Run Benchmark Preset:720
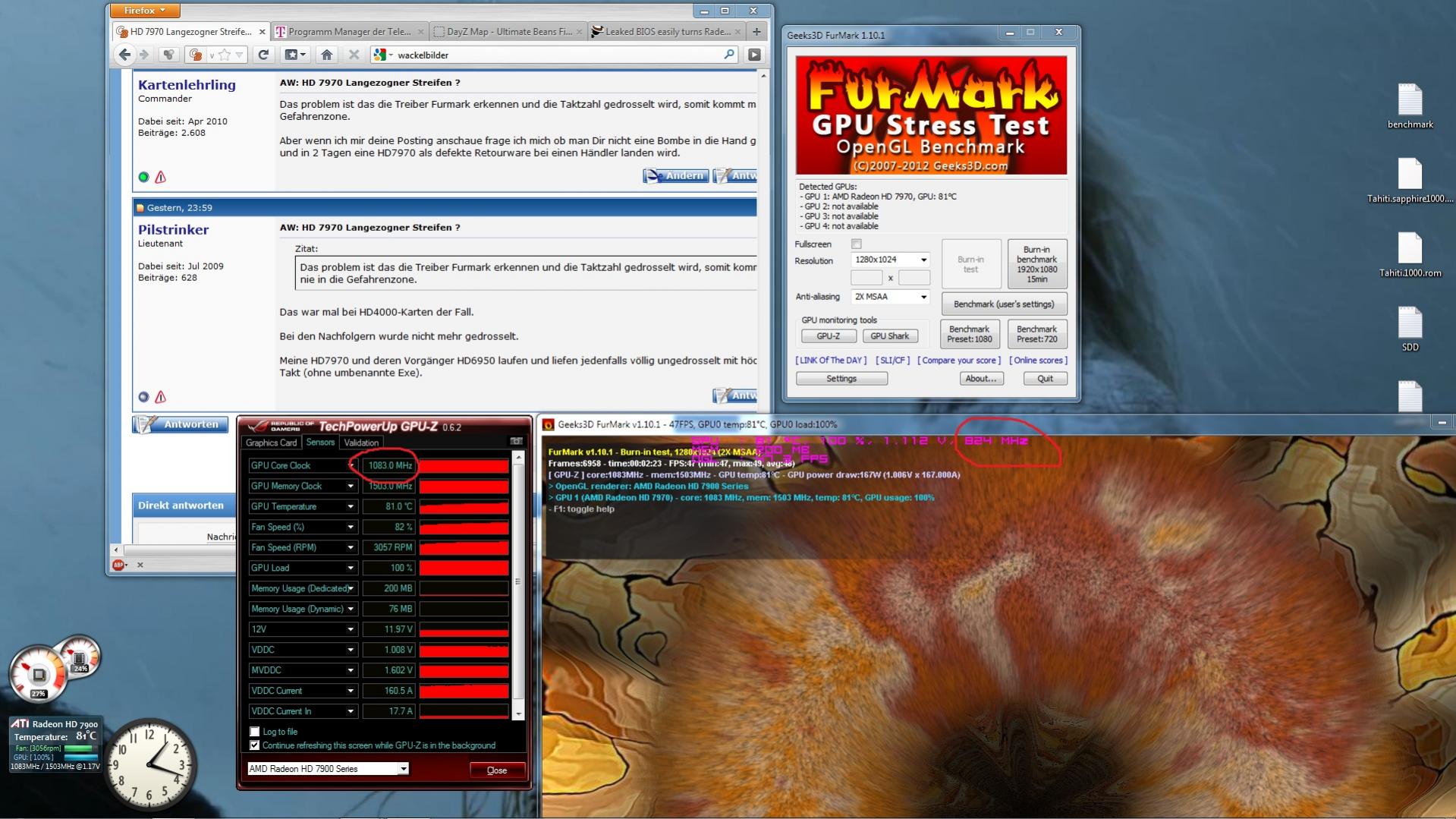The width and height of the screenshot is (1456, 819). point(1036,334)
